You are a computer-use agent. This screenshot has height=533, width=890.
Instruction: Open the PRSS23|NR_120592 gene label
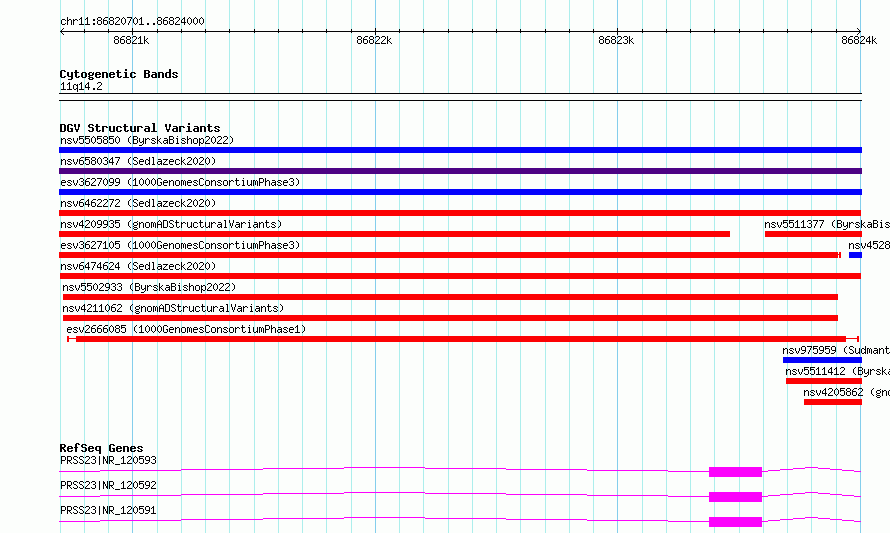[x=108, y=485]
